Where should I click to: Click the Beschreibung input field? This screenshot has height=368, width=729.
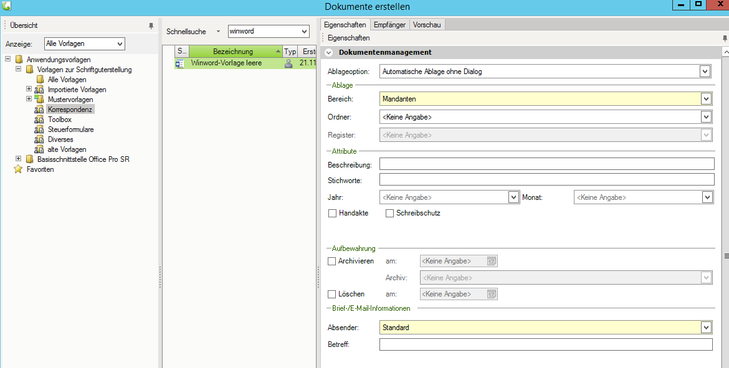point(547,164)
